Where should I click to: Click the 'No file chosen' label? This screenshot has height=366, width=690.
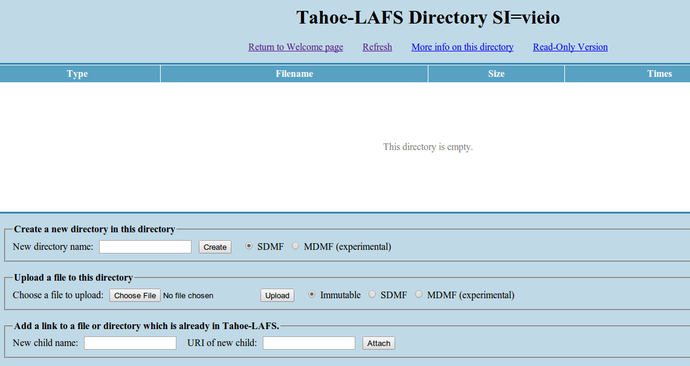[188, 296]
